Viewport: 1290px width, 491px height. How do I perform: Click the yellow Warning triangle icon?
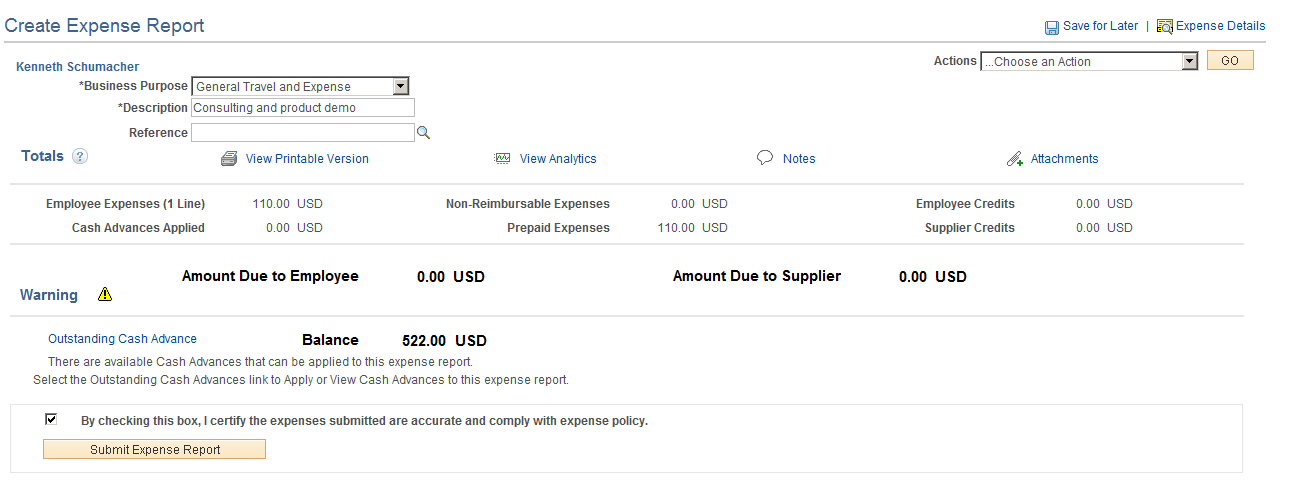point(105,294)
